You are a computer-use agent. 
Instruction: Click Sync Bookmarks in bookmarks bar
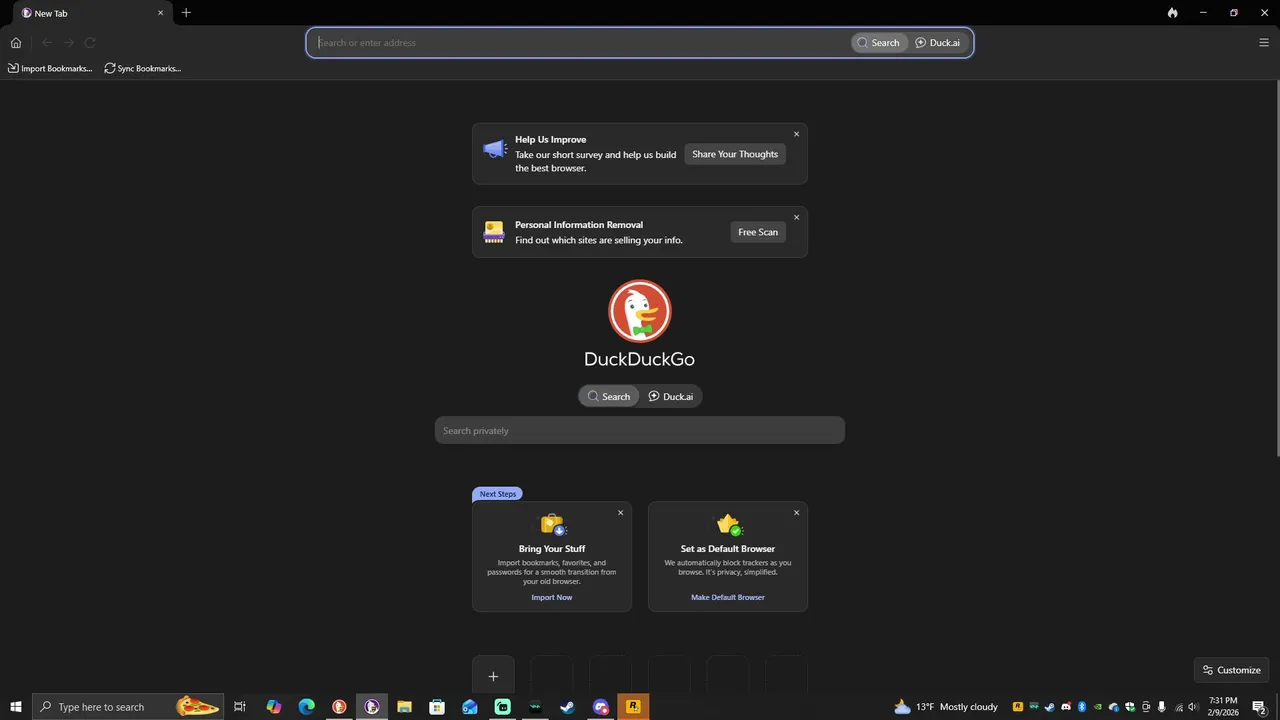pos(143,68)
